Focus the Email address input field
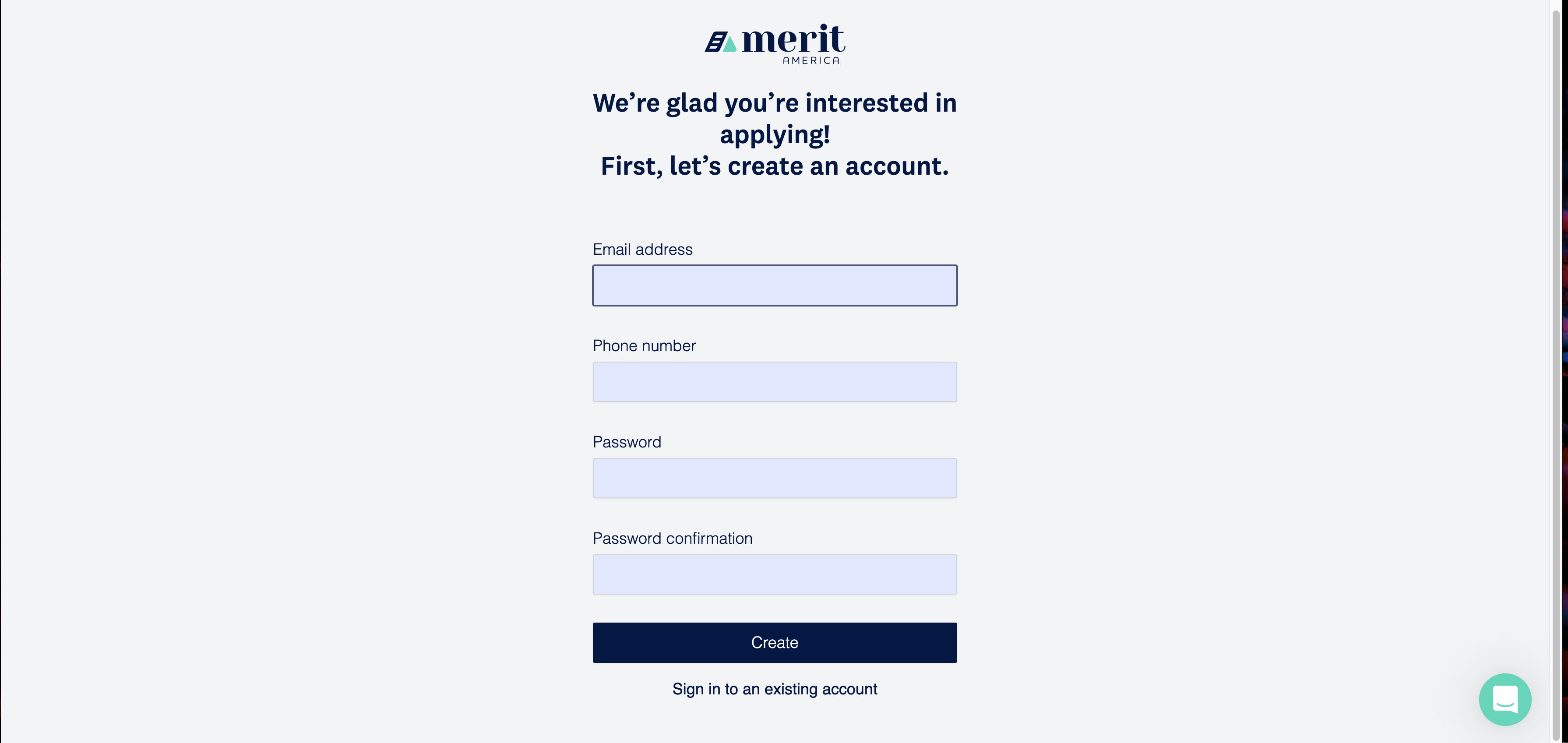This screenshot has width=1568, height=743. (774, 285)
